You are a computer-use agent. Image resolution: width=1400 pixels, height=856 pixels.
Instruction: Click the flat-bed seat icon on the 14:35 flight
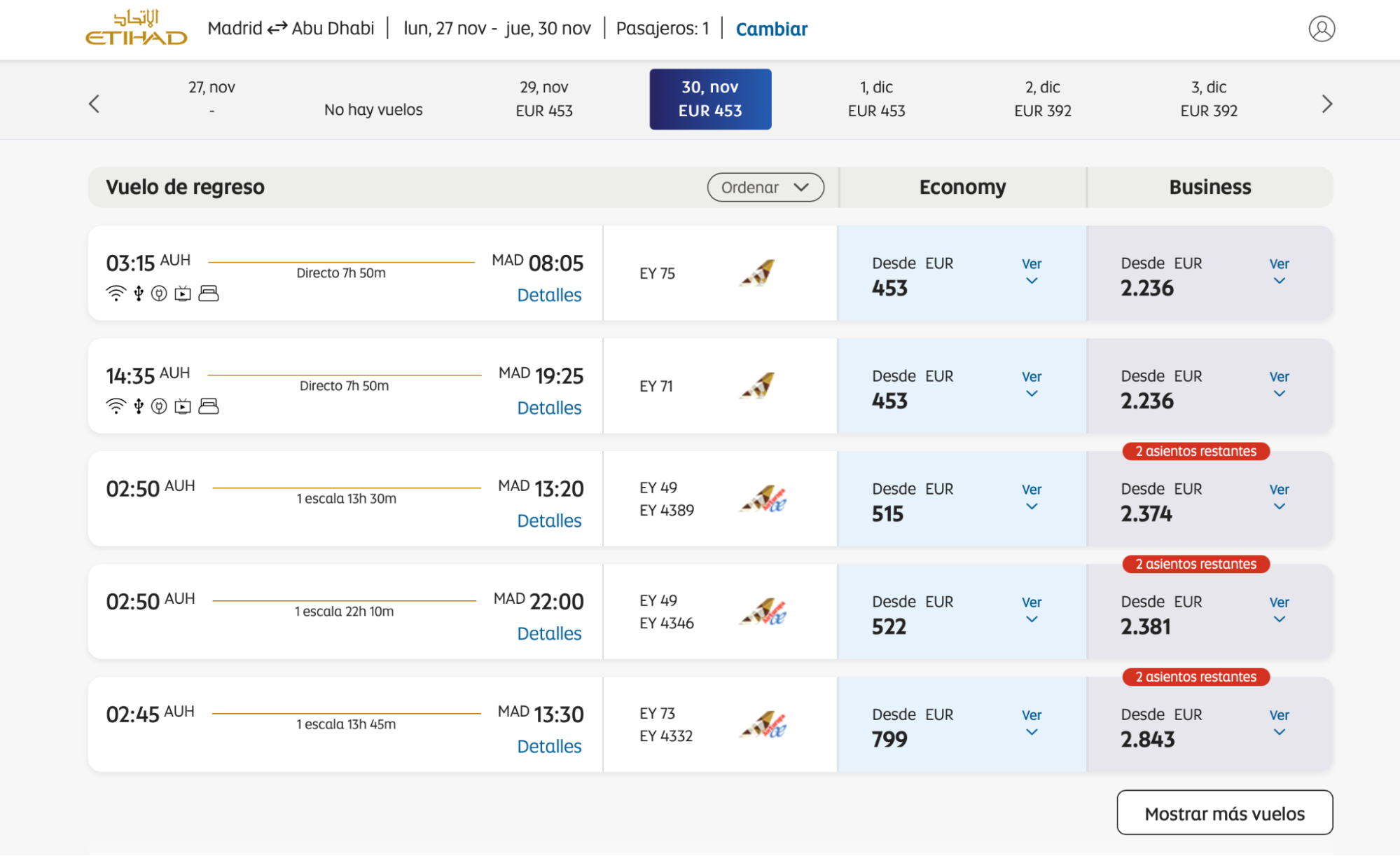coord(209,406)
